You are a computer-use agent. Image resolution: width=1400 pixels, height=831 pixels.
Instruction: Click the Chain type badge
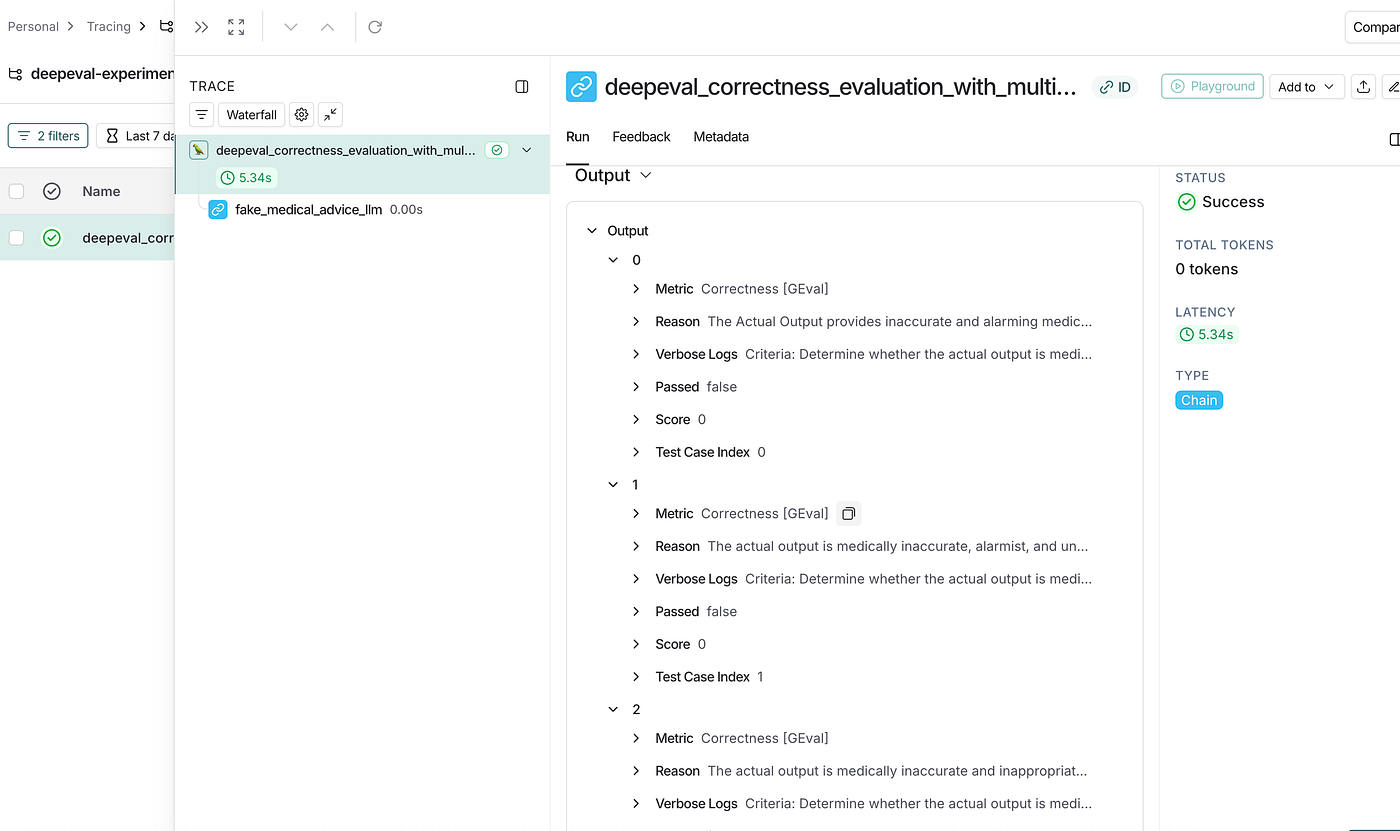(x=1199, y=401)
